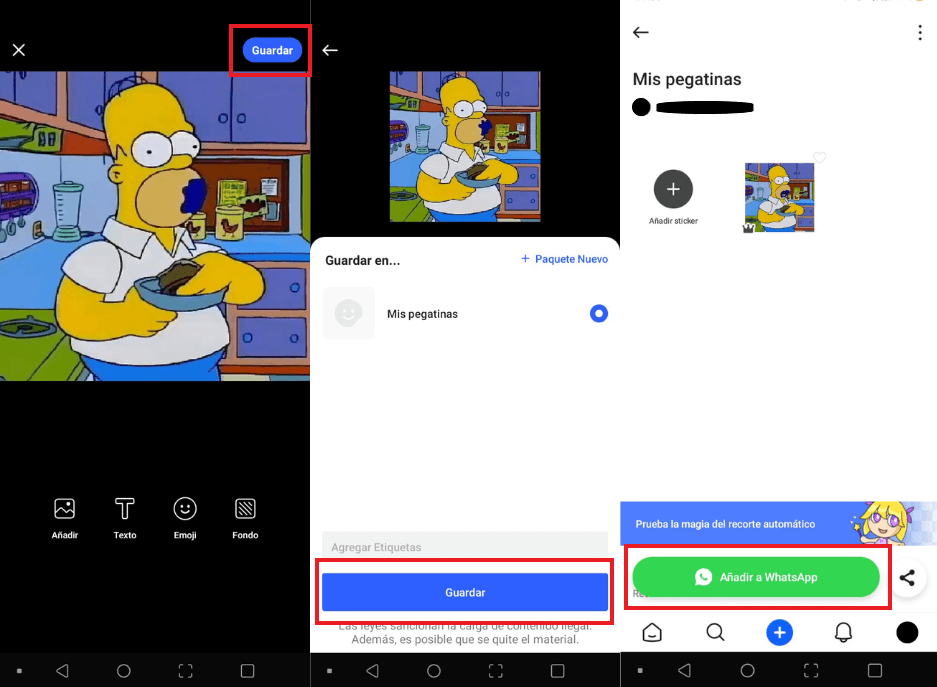Tap Android back button in the save screen
This screenshot has height=687, width=937.
tap(372, 671)
